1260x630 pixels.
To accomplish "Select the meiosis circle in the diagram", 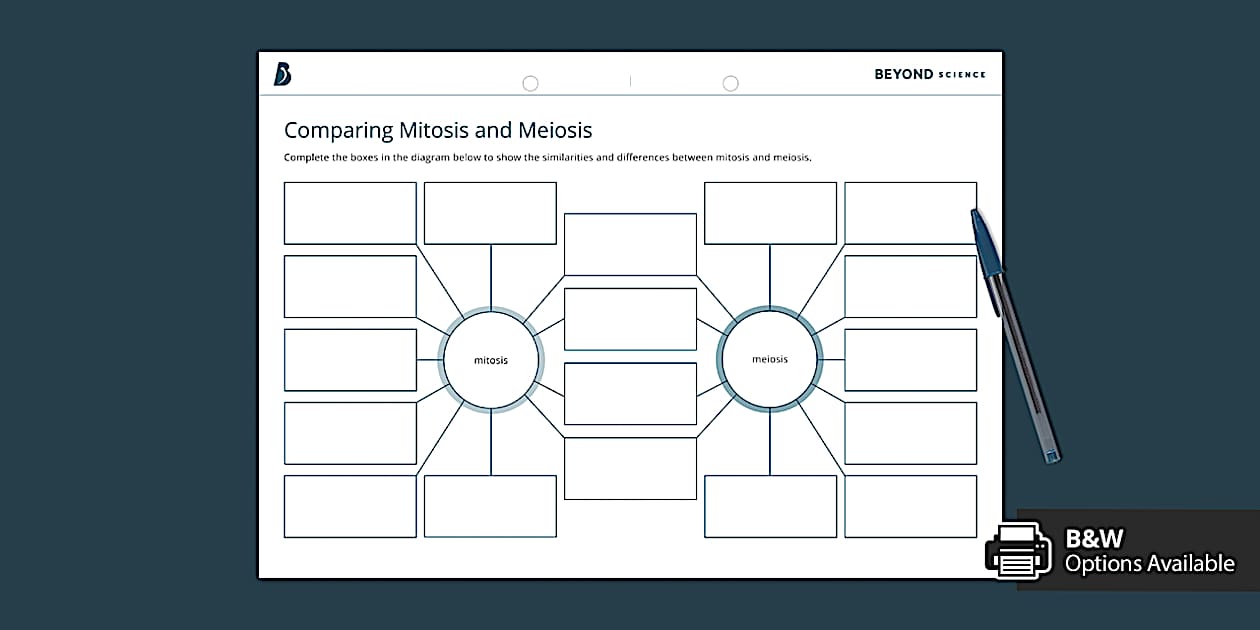I will (x=769, y=358).
